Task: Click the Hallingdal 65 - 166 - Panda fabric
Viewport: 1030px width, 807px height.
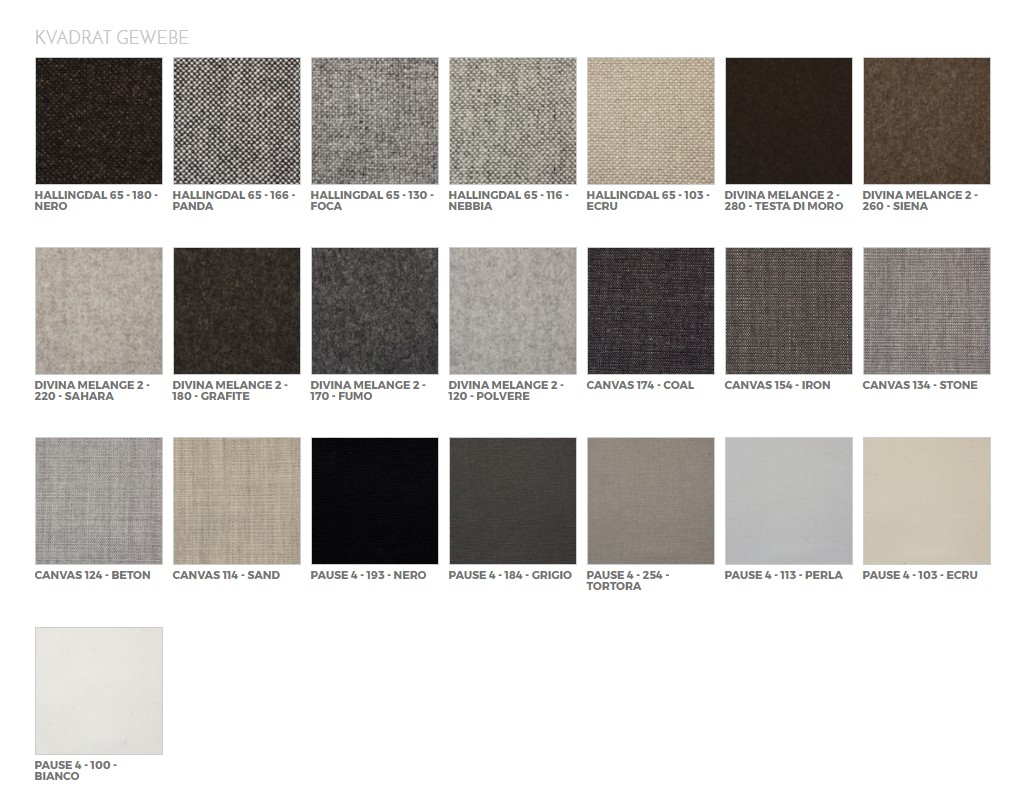Action: pos(236,120)
